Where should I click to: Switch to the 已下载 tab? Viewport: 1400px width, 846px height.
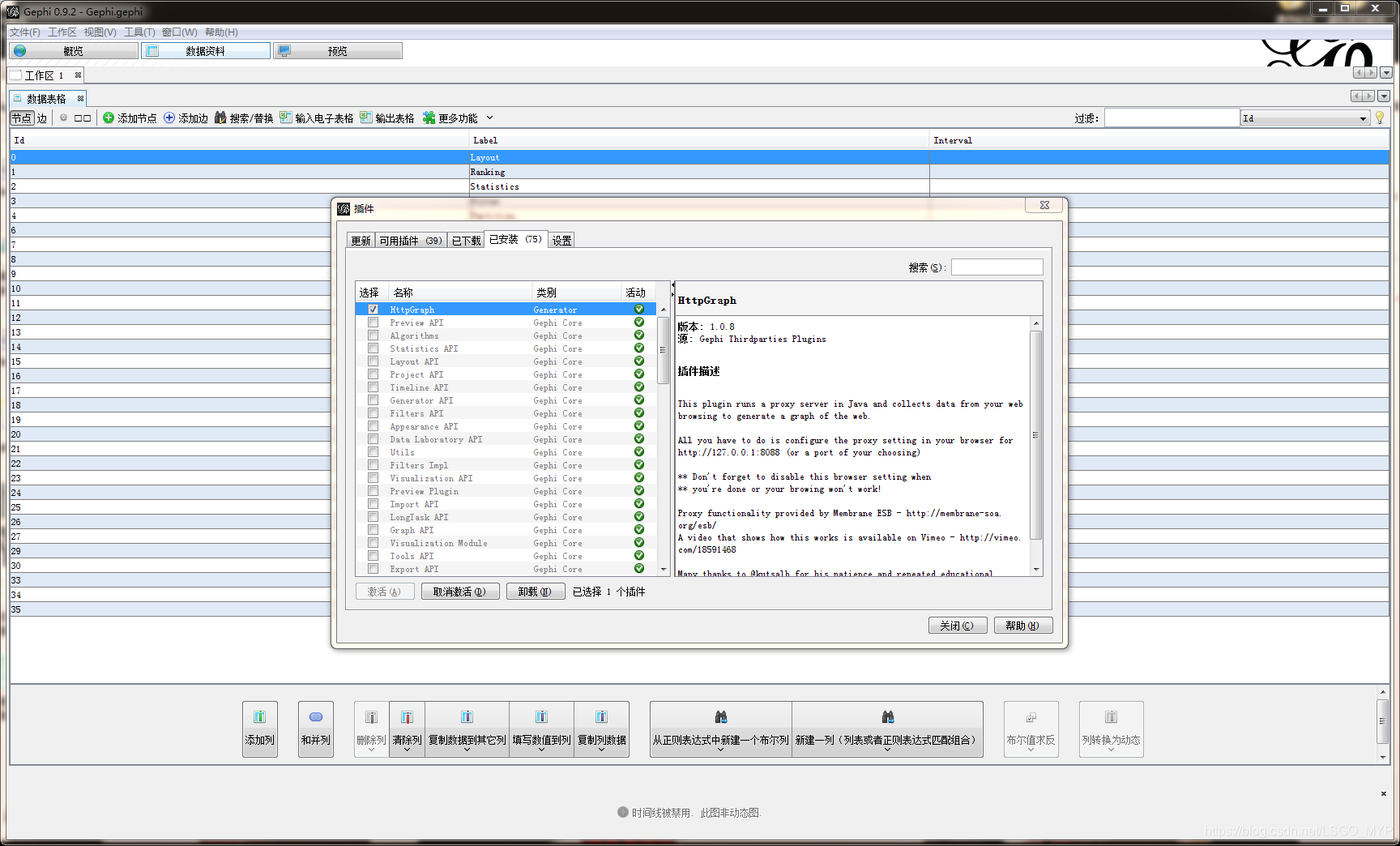(466, 241)
